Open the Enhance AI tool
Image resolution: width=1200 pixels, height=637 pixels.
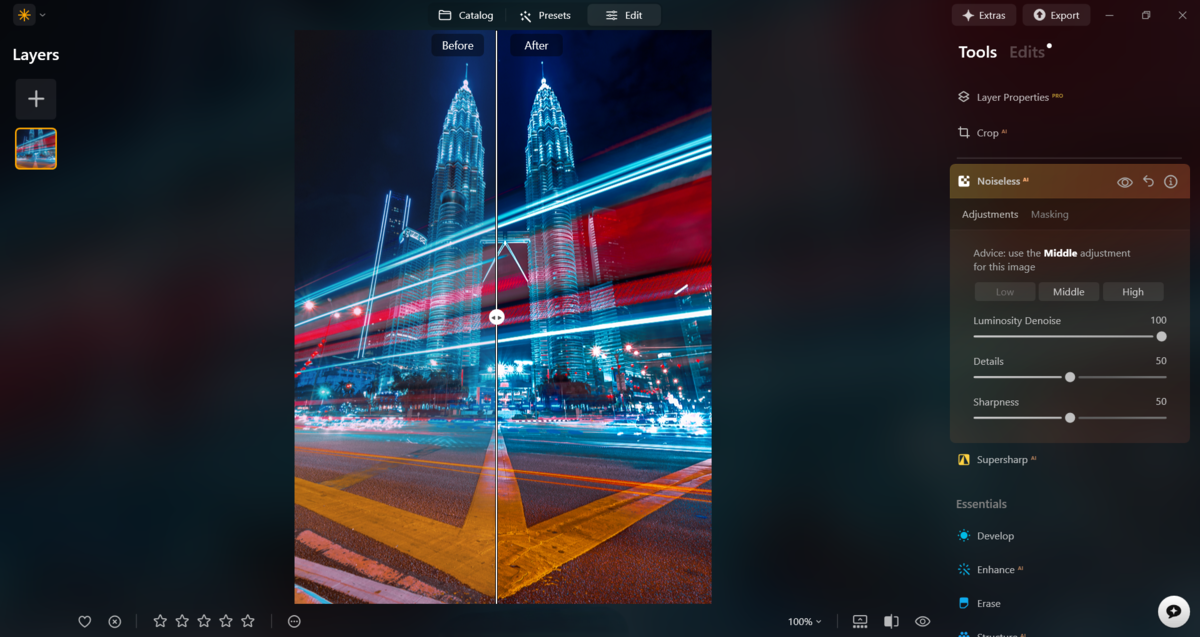coord(994,569)
